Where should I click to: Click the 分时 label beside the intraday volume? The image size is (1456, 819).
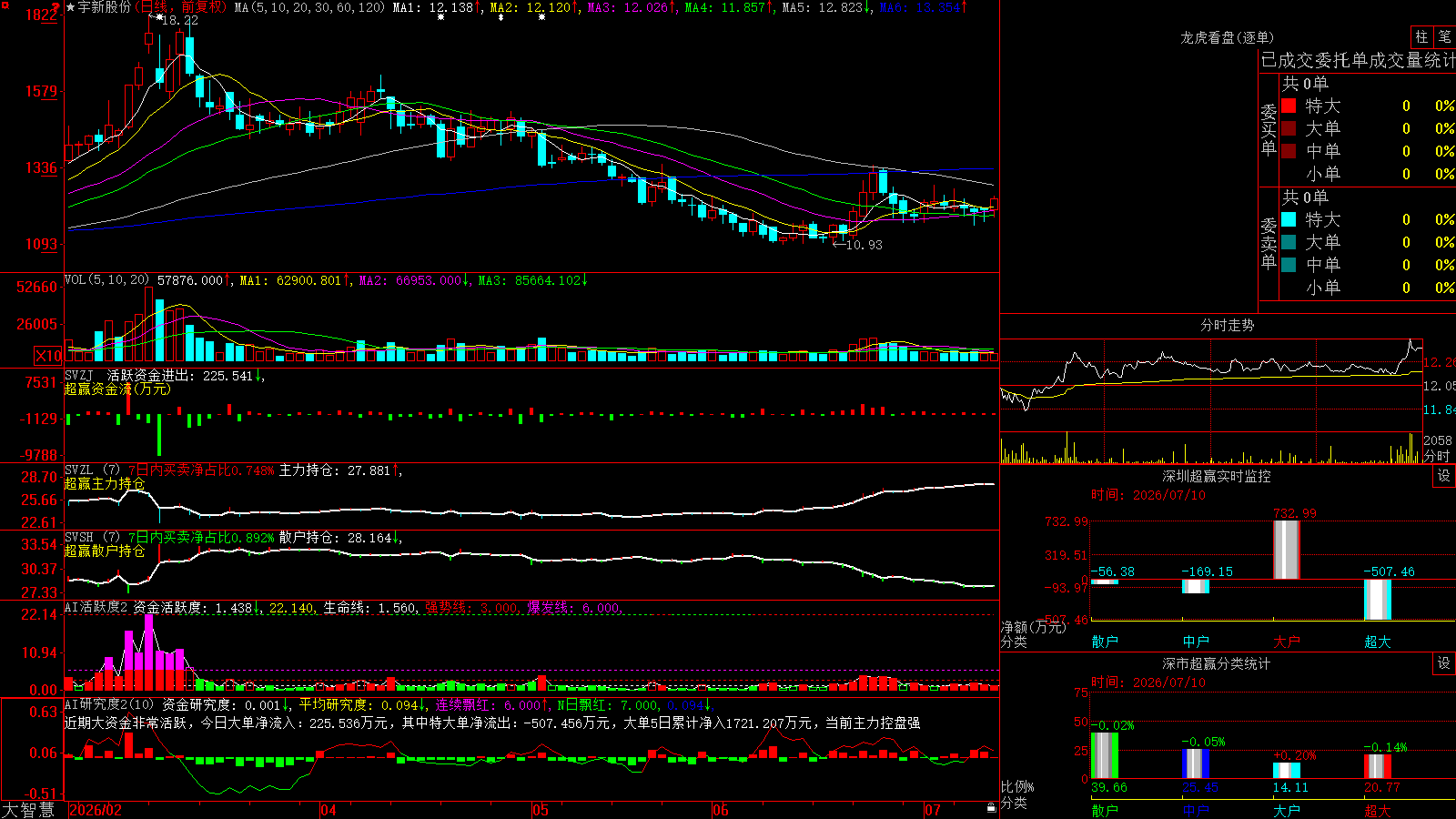point(1437,456)
